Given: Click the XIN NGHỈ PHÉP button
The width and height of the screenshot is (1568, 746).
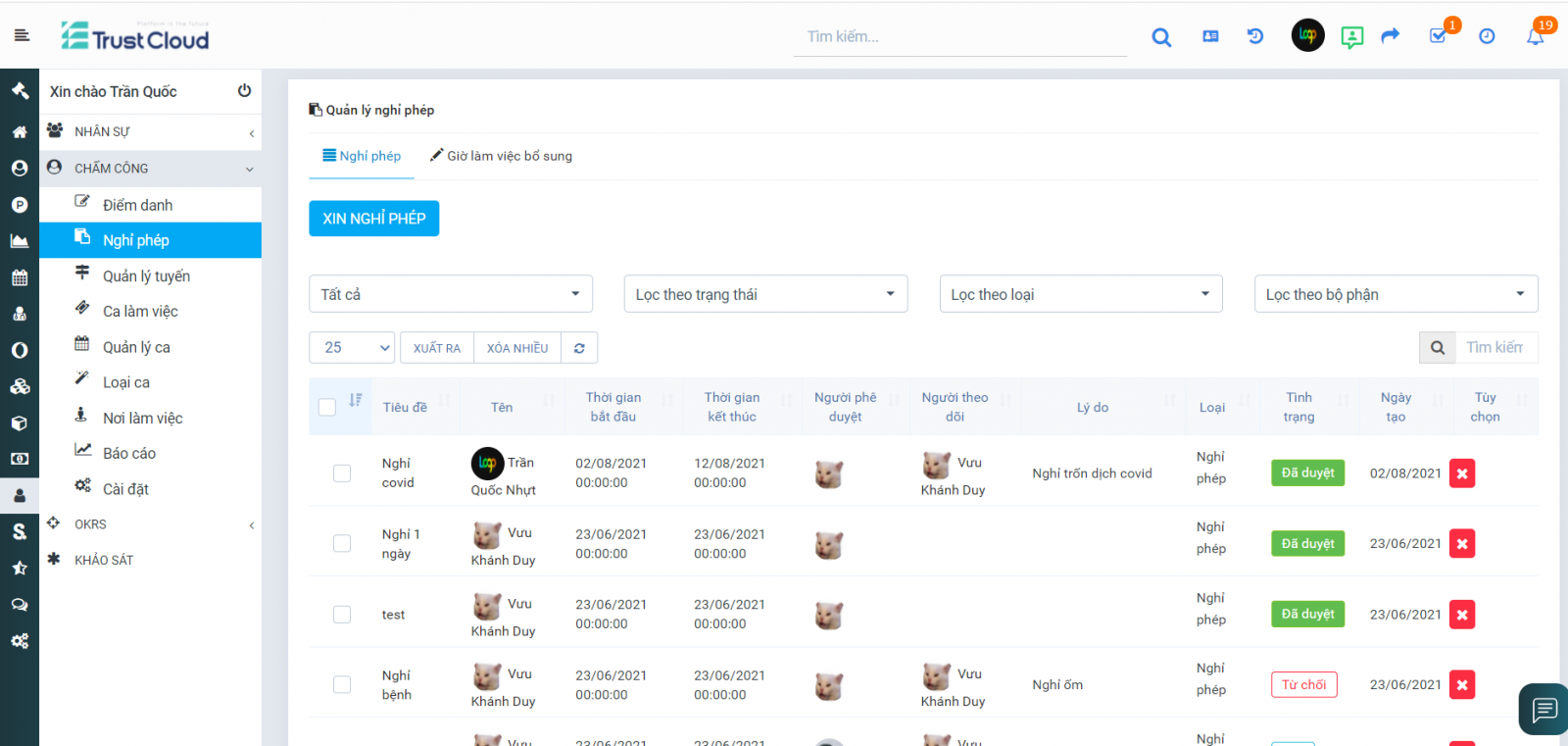Looking at the screenshot, I should [x=373, y=219].
